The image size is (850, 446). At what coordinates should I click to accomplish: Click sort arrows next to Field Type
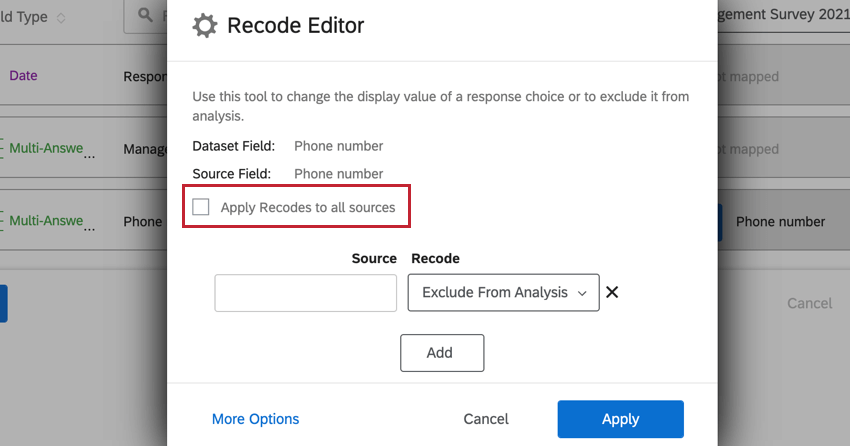pos(61,18)
